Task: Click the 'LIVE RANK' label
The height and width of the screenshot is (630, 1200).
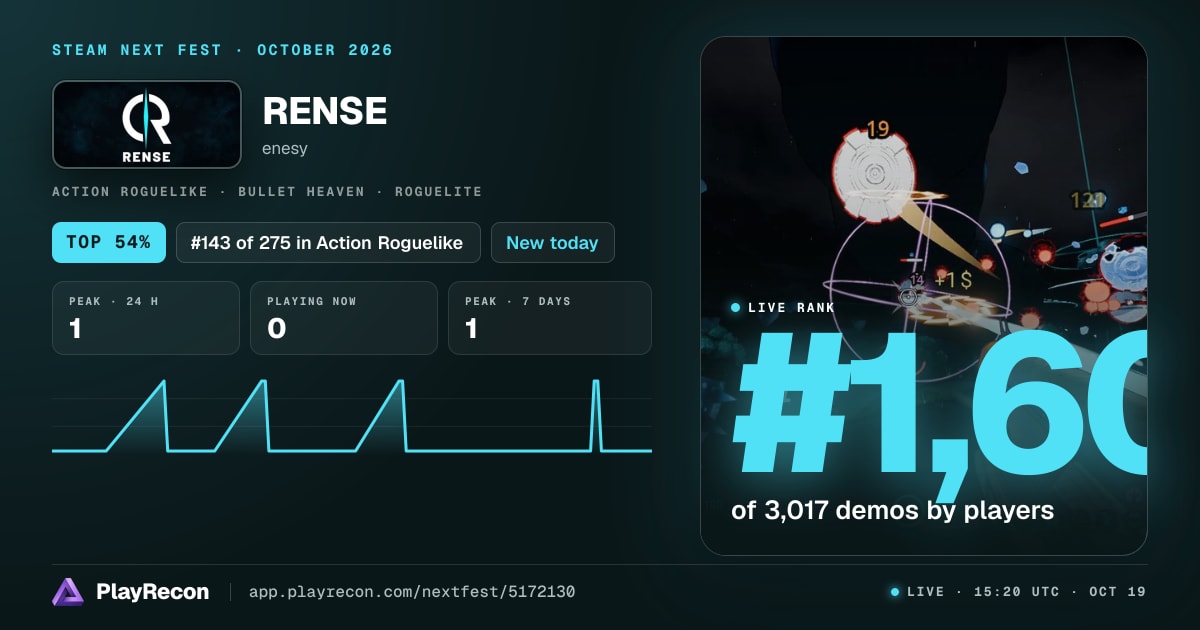Action: pos(791,307)
